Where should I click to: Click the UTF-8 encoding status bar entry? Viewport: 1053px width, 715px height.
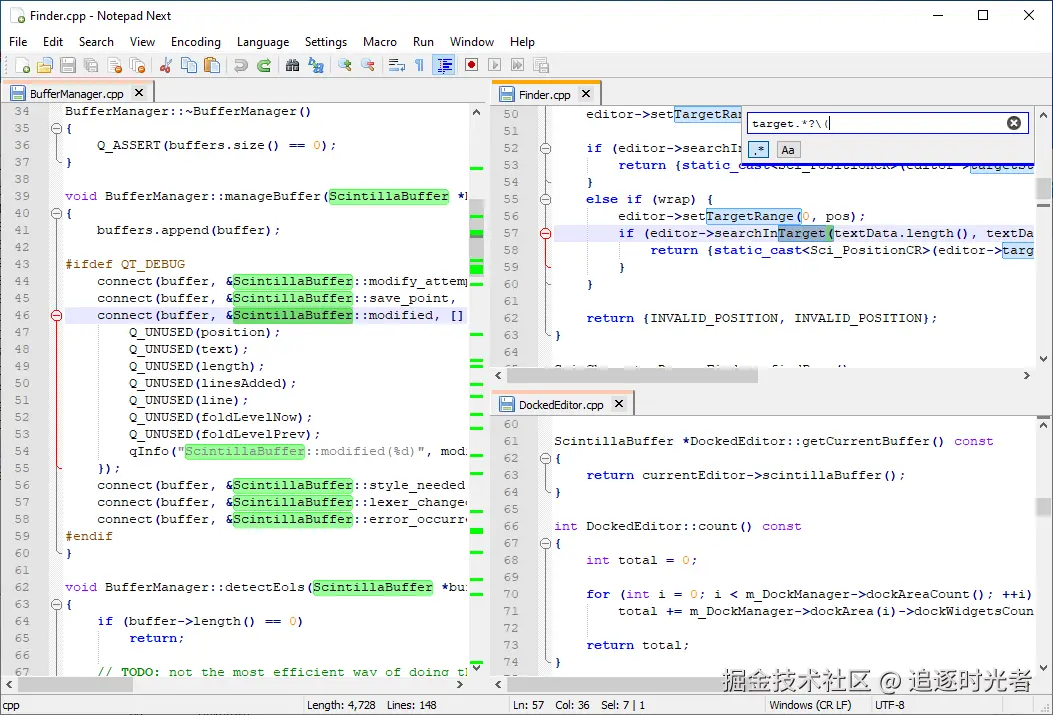[889, 705]
